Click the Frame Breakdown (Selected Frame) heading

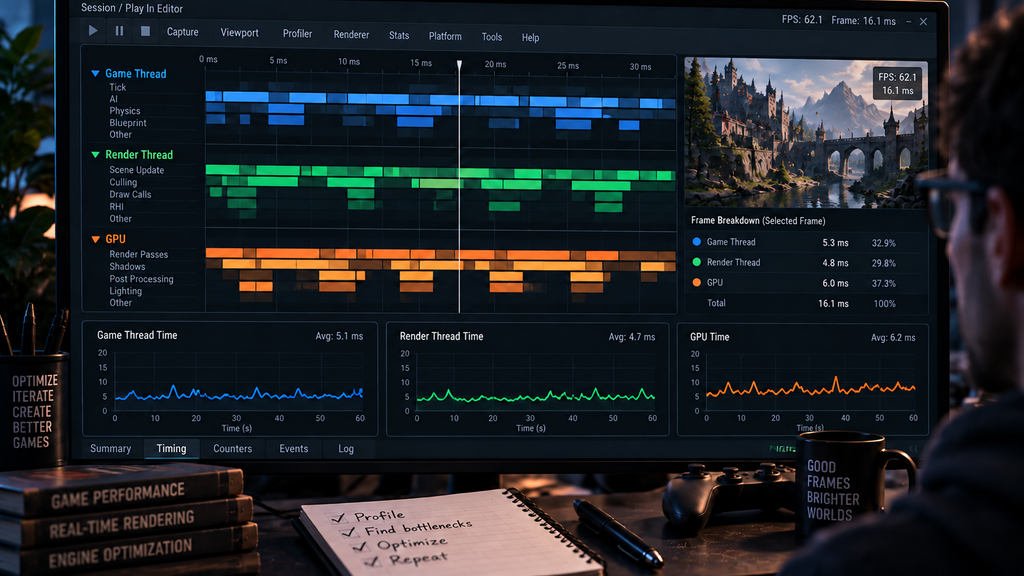click(x=758, y=221)
